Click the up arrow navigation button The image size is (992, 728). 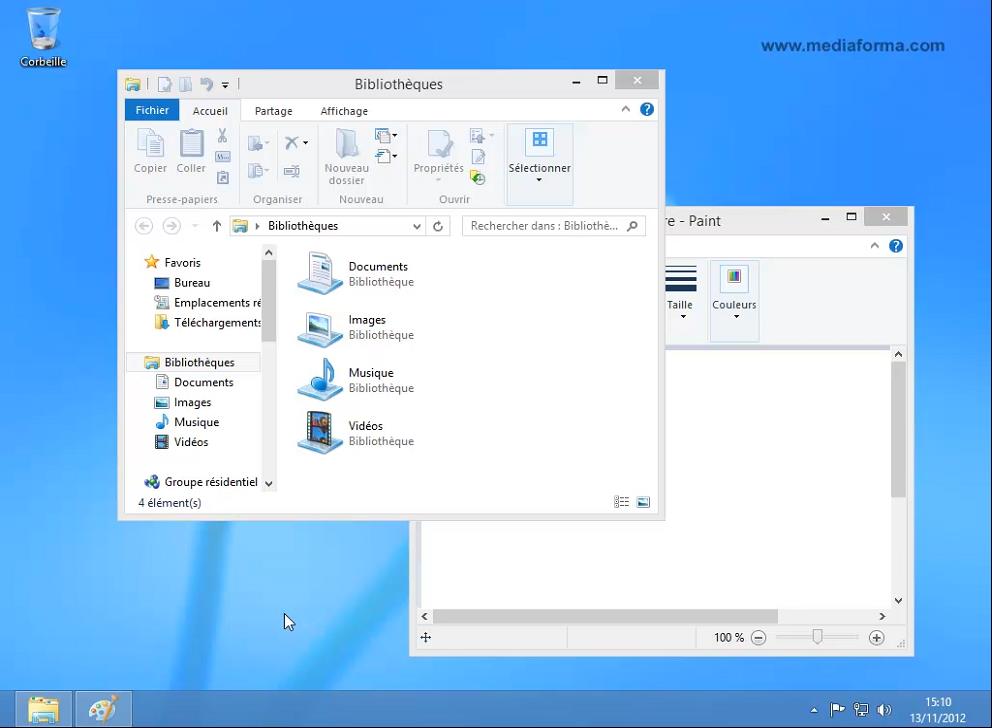pos(217,226)
